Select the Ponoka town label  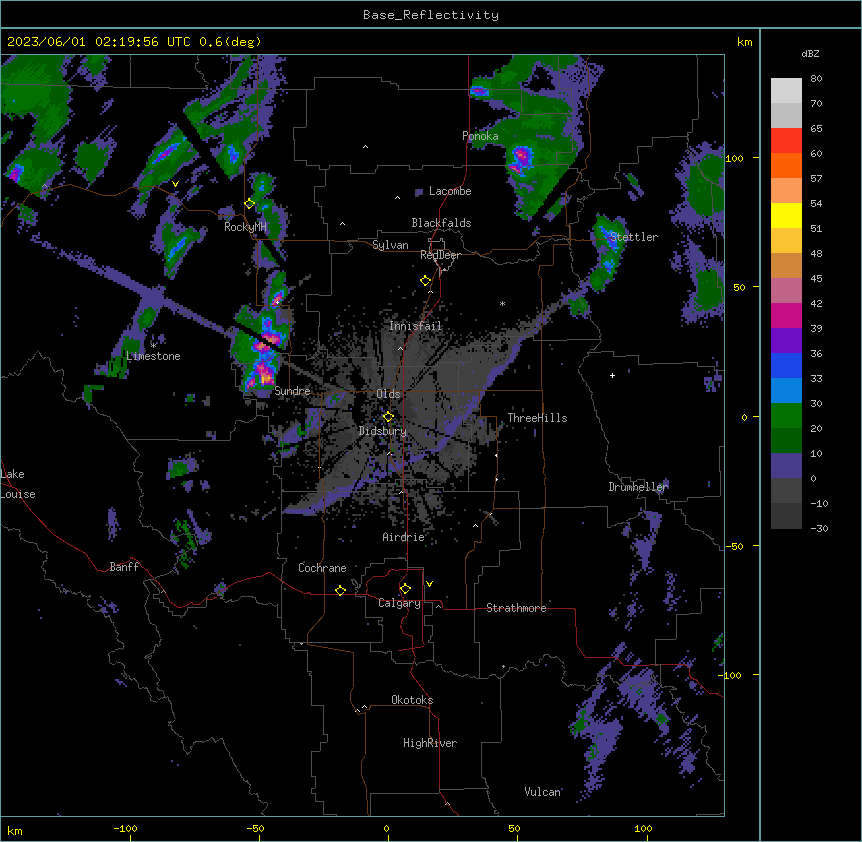click(480, 136)
